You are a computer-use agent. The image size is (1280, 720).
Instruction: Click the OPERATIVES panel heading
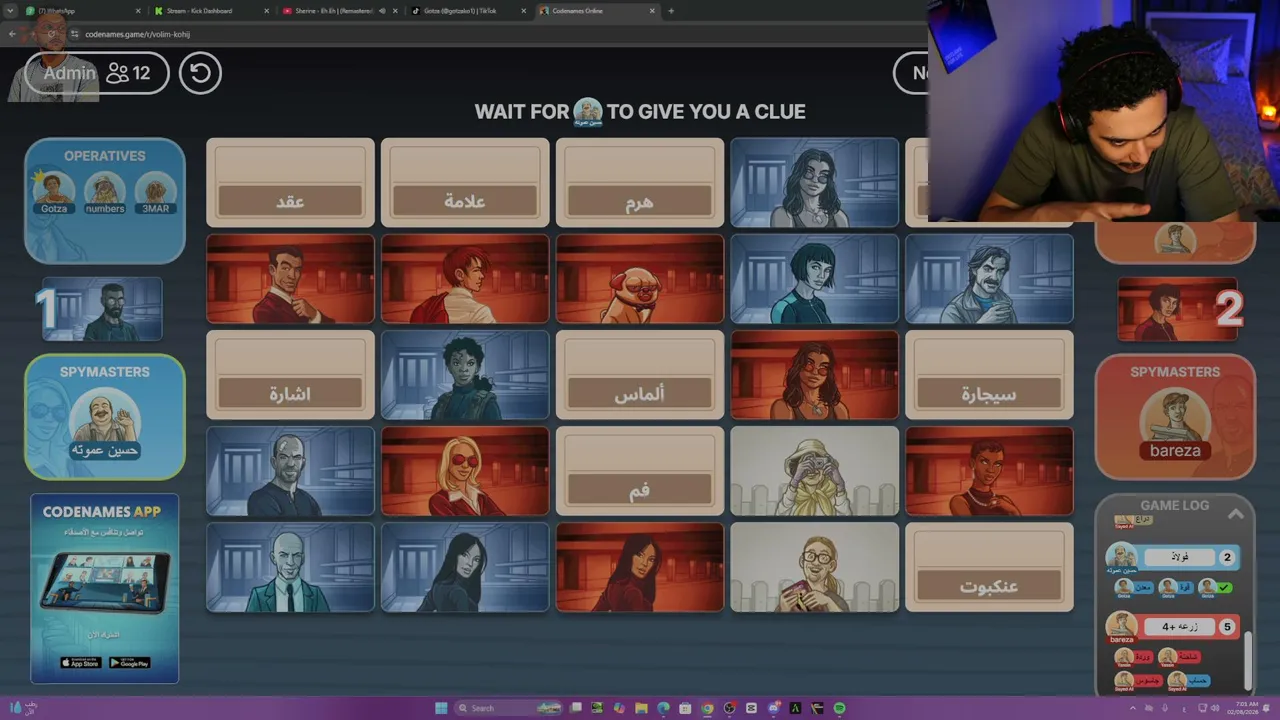[x=104, y=156]
